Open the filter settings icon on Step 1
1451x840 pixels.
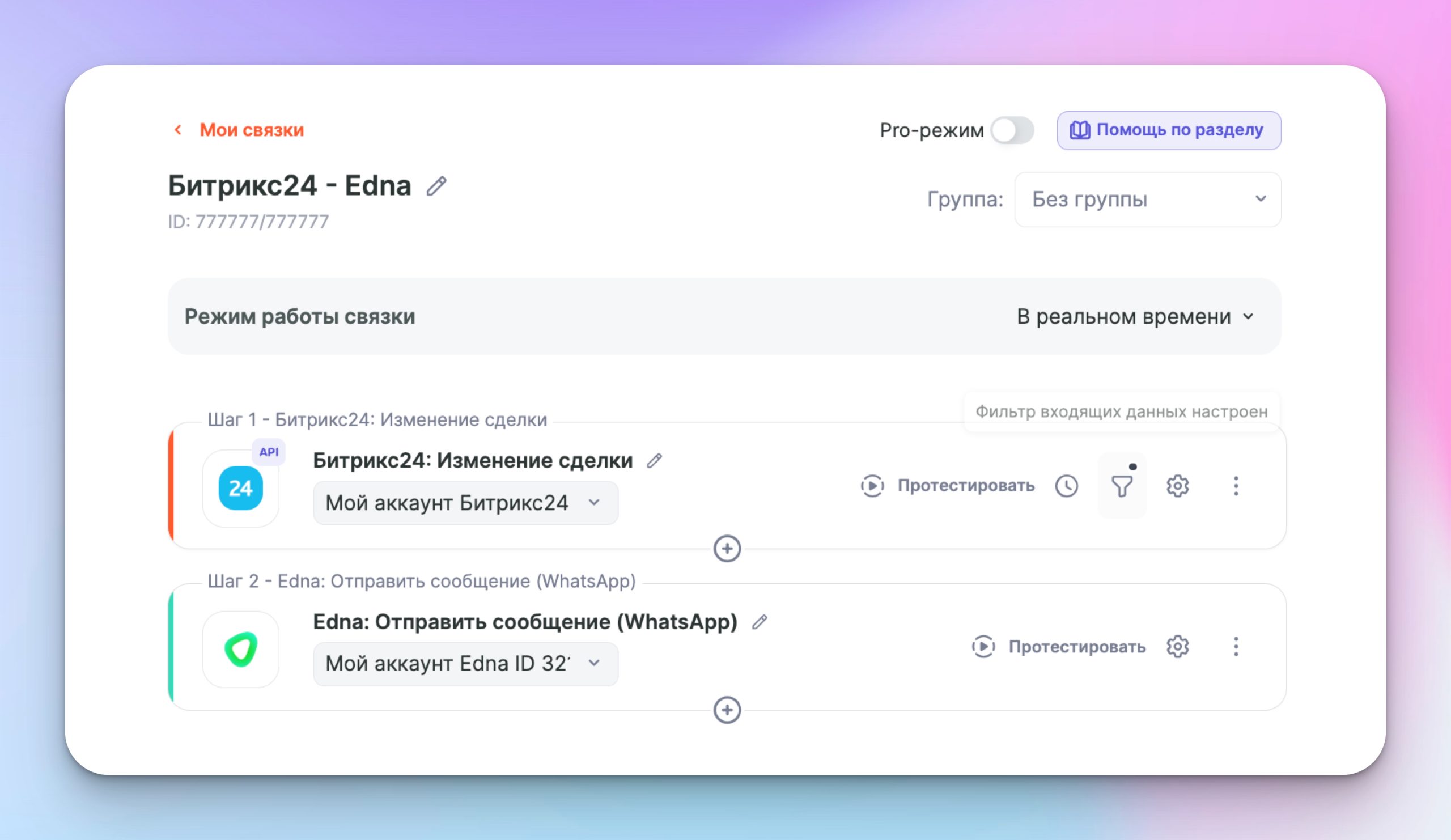pos(1122,486)
